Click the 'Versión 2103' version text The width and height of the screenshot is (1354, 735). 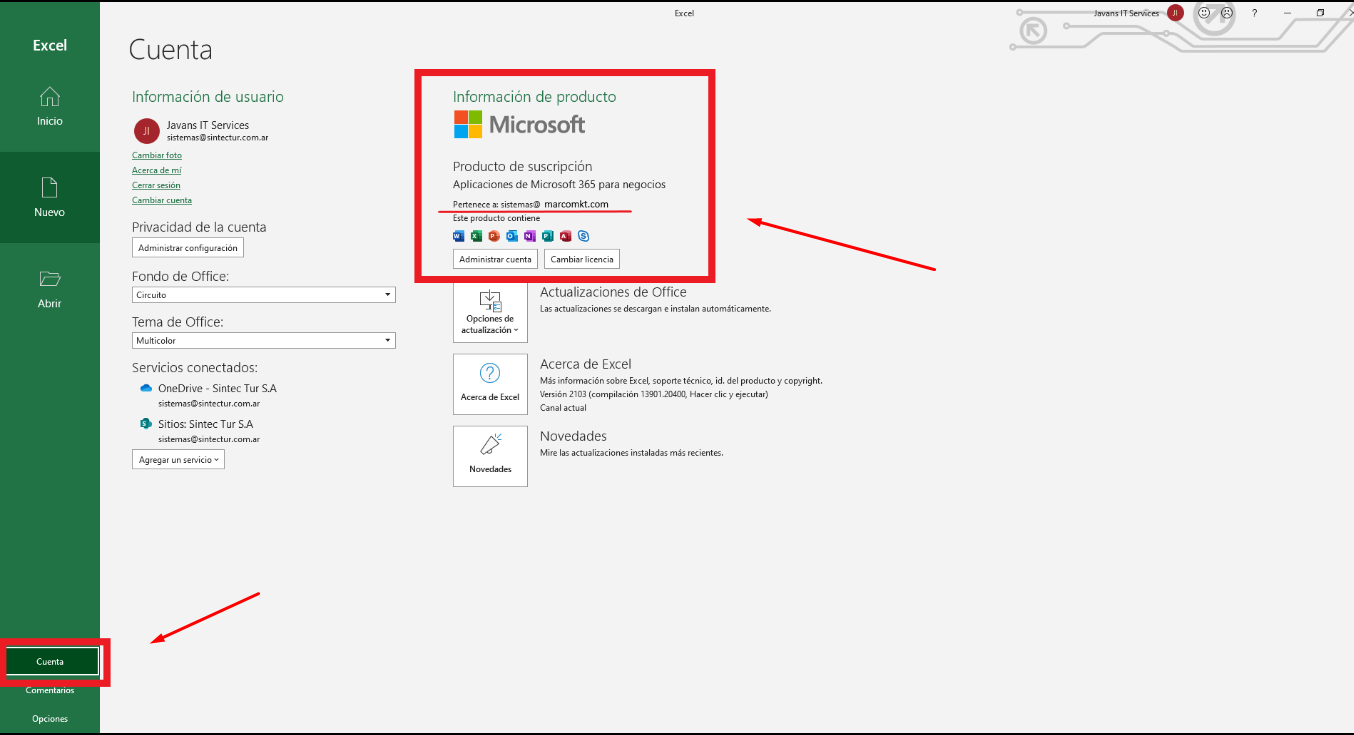654,394
